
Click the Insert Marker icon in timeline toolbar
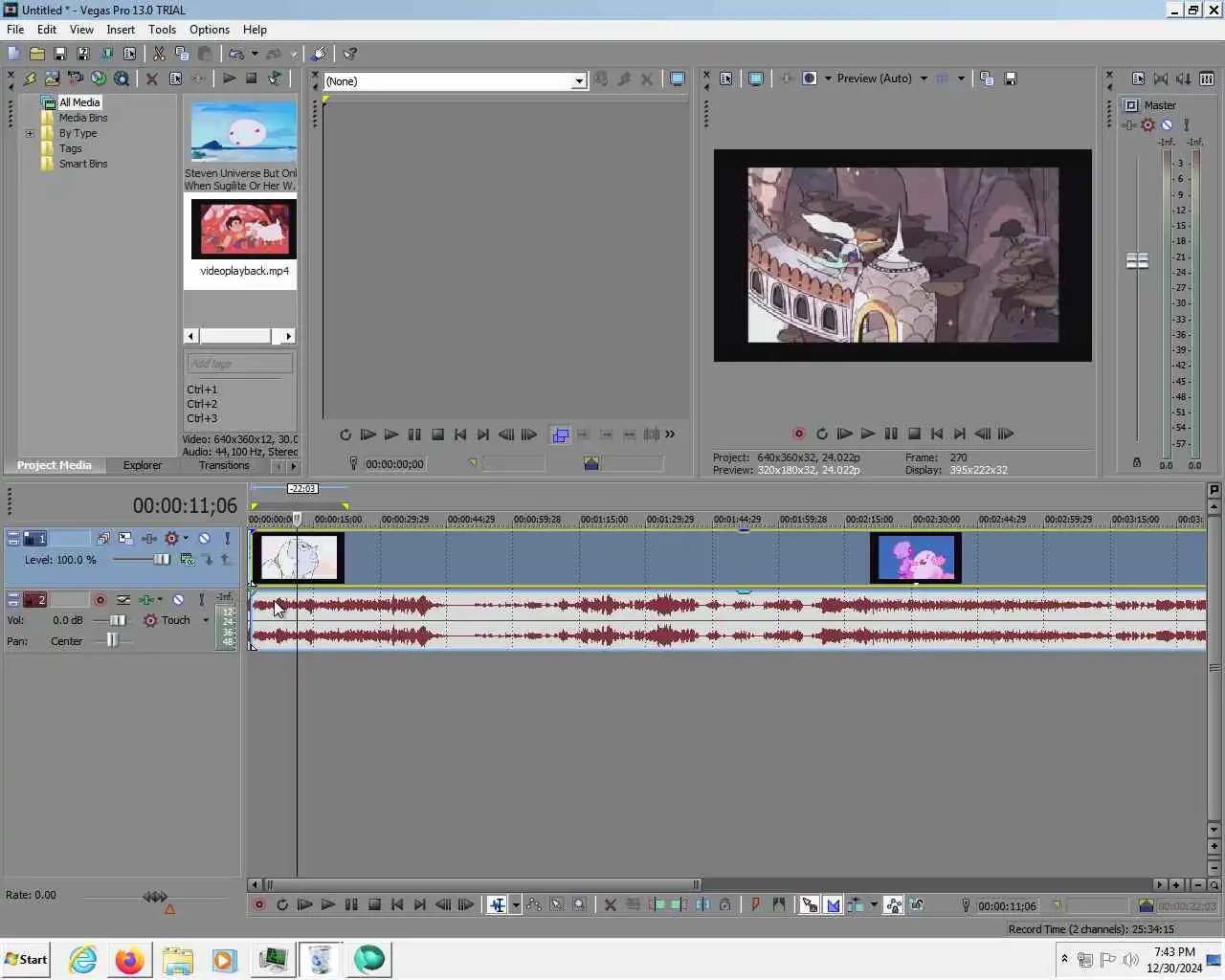(x=755, y=904)
